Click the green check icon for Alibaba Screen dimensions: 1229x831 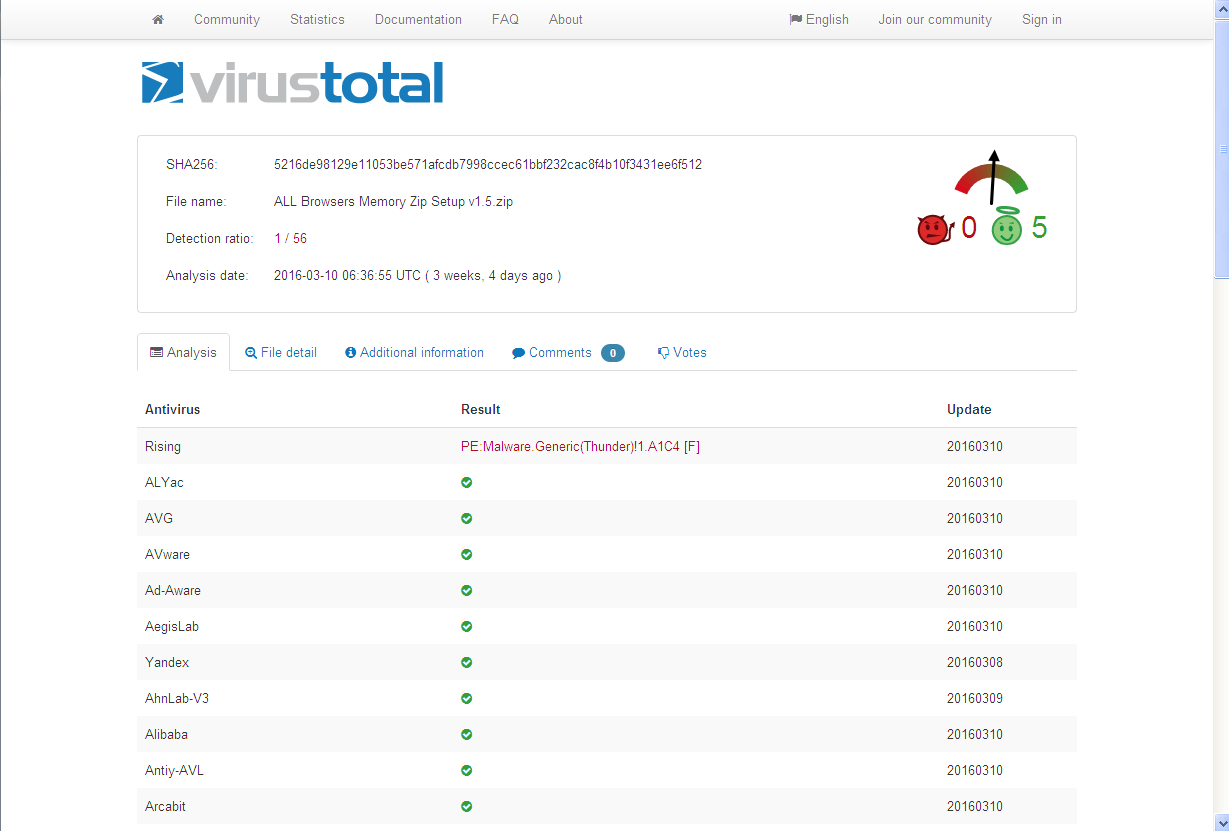[x=466, y=734]
